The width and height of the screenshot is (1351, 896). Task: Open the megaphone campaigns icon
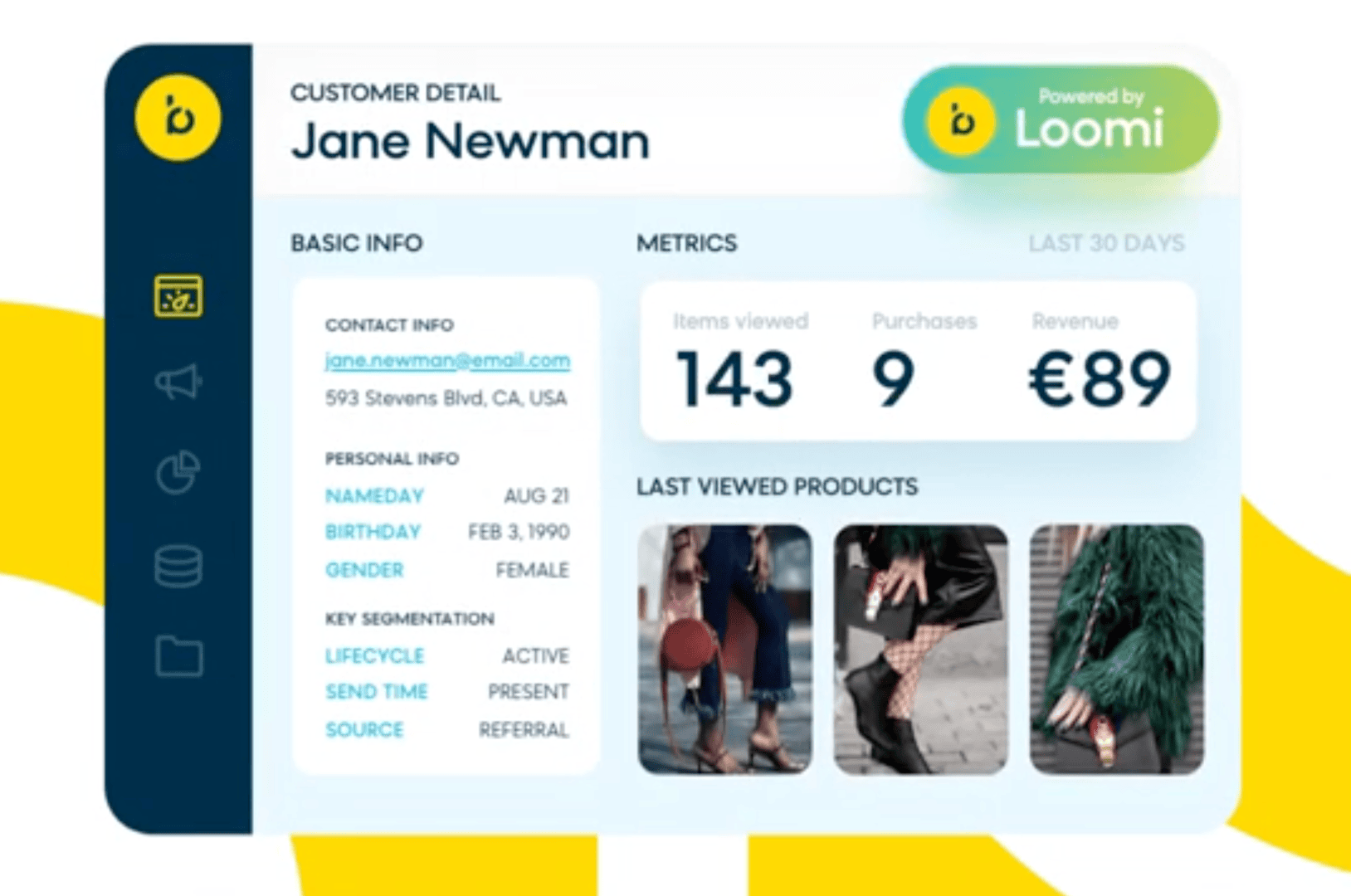tap(178, 382)
